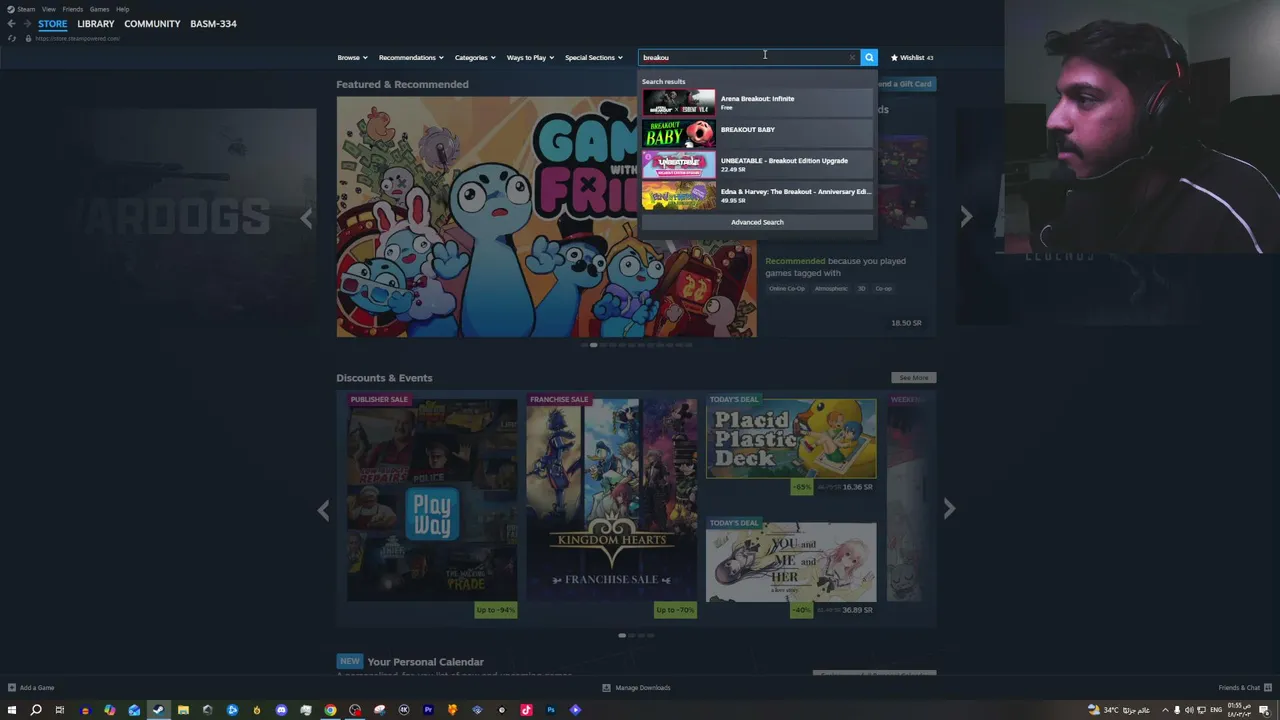The image size is (1280, 720).
Task: Open Google Chrome from the taskbar
Action: tap(330, 710)
